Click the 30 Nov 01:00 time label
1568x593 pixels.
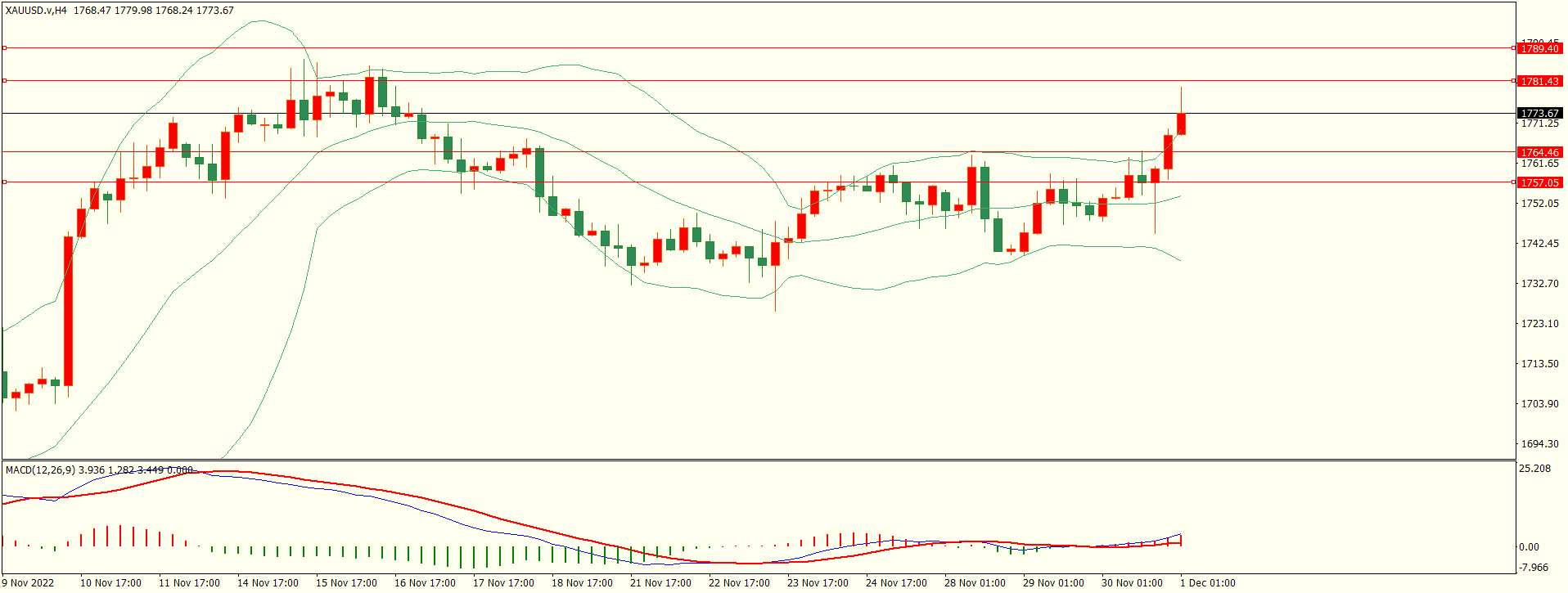[x=1132, y=583]
